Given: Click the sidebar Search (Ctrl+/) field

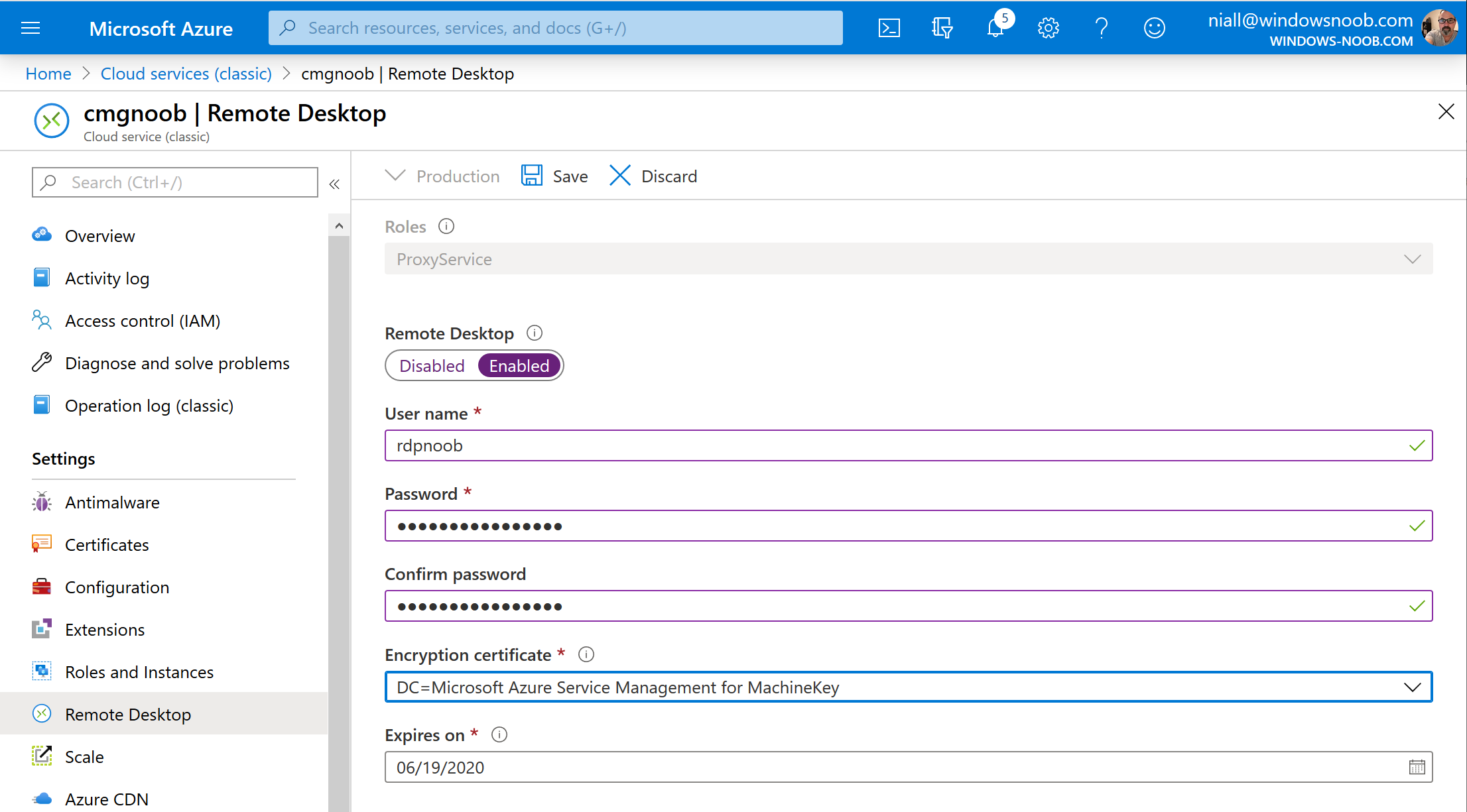Looking at the screenshot, I should pos(175,182).
